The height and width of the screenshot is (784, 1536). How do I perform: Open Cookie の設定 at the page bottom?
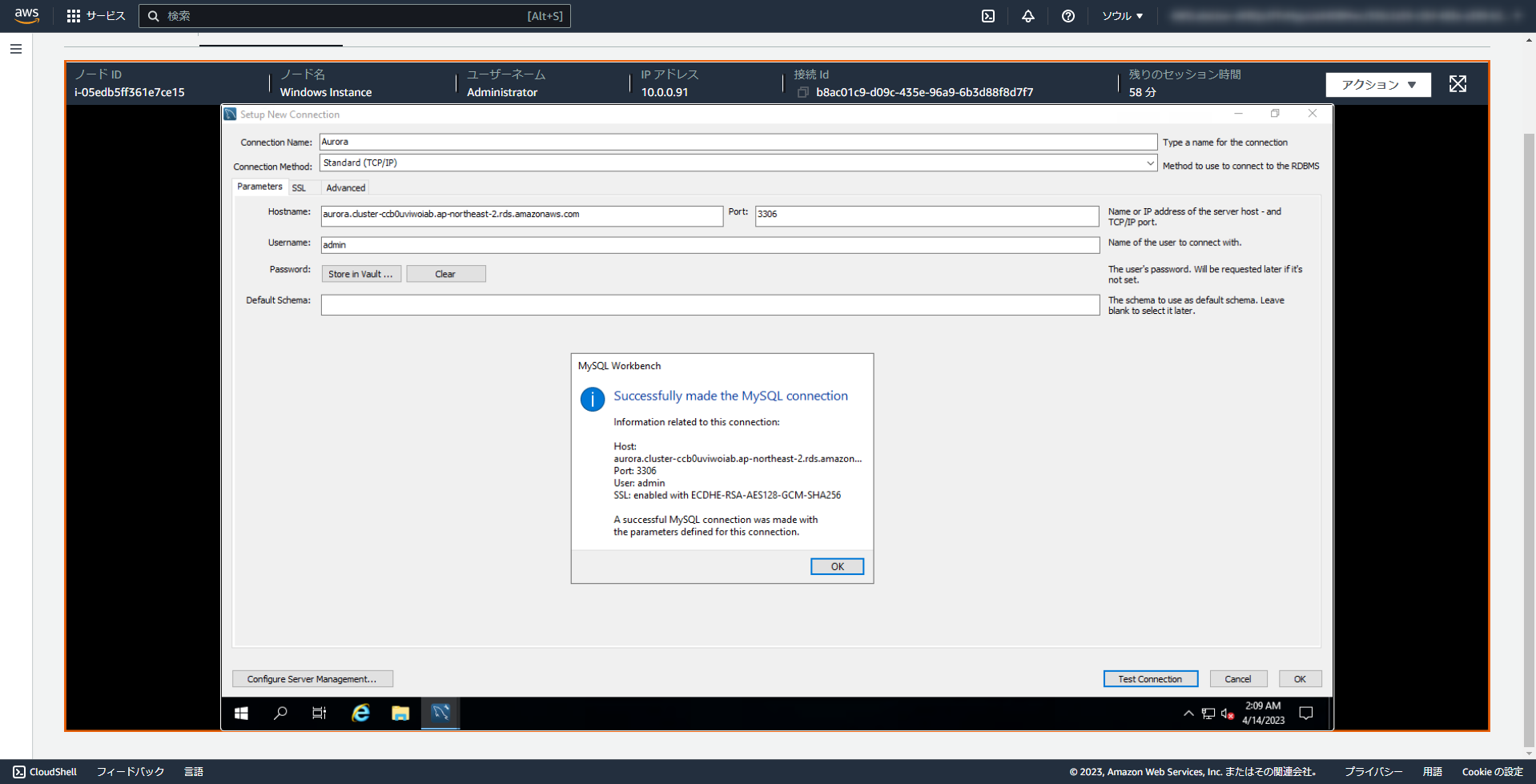tap(1491, 771)
